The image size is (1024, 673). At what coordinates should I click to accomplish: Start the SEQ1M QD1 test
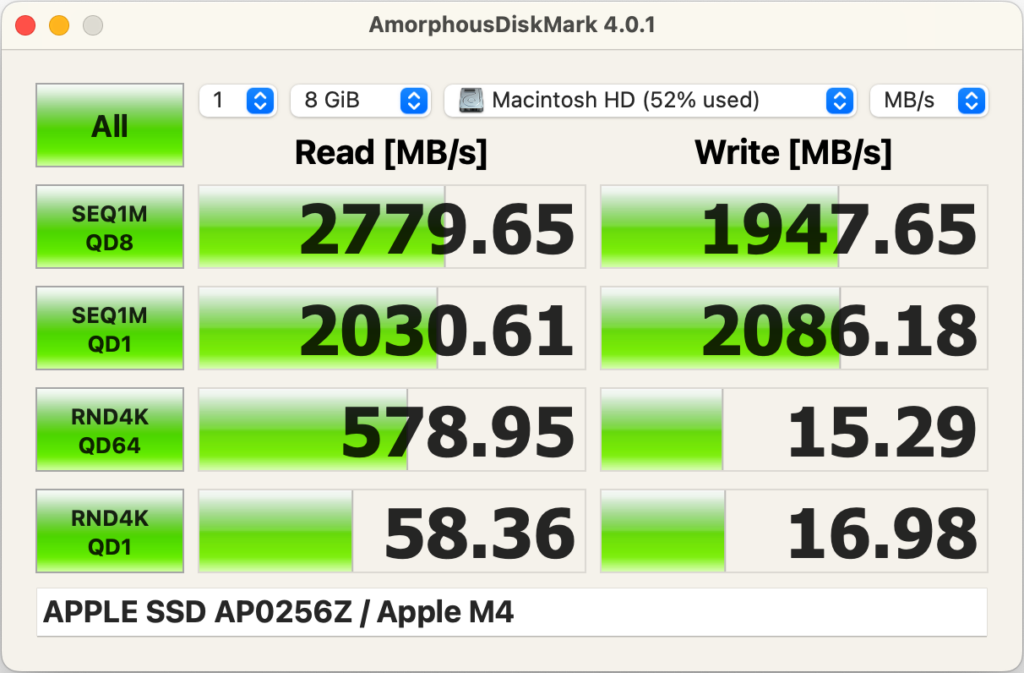(x=110, y=328)
